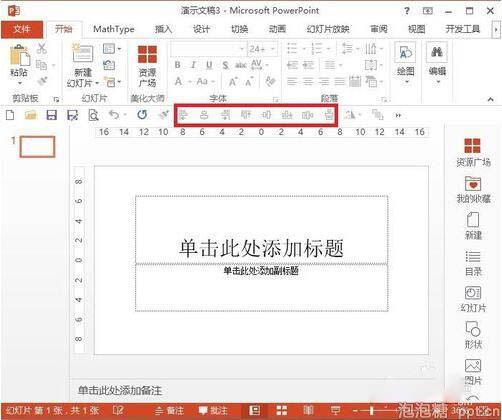
Task: Click the Distribute Vertically icon
Action: (x=329, y=115)
